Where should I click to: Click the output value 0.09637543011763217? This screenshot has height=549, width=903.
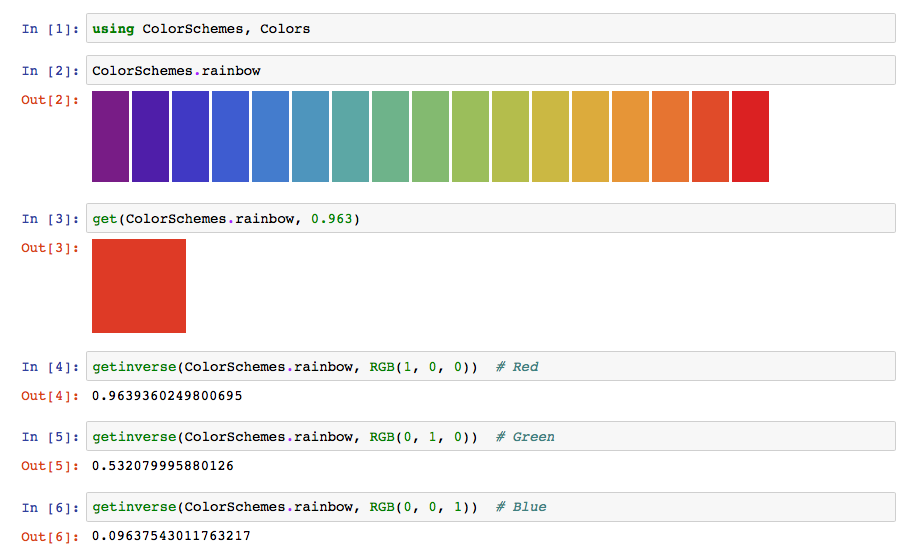171,536
